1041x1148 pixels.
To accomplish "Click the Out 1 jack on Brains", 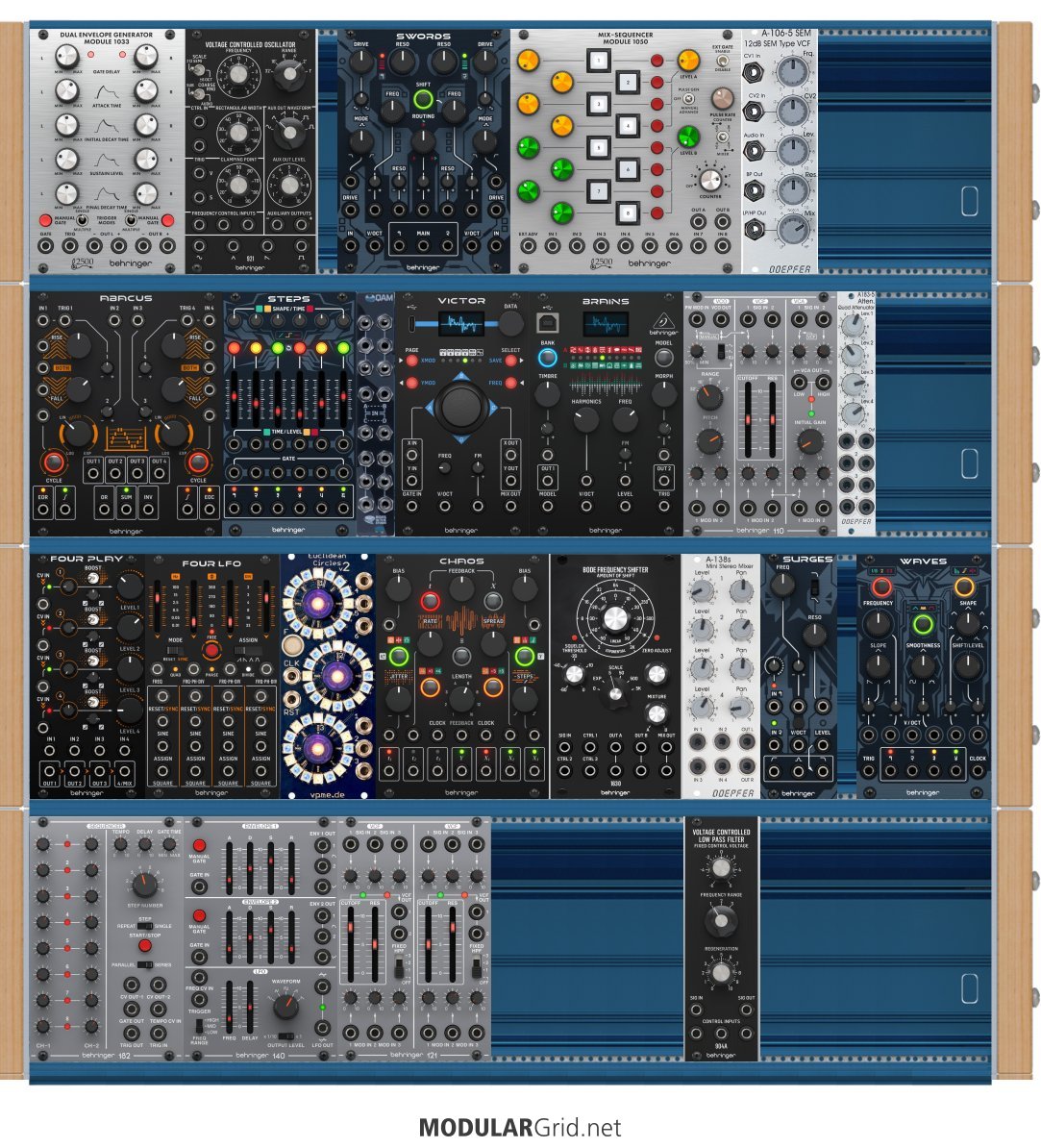I will point(547,481).
